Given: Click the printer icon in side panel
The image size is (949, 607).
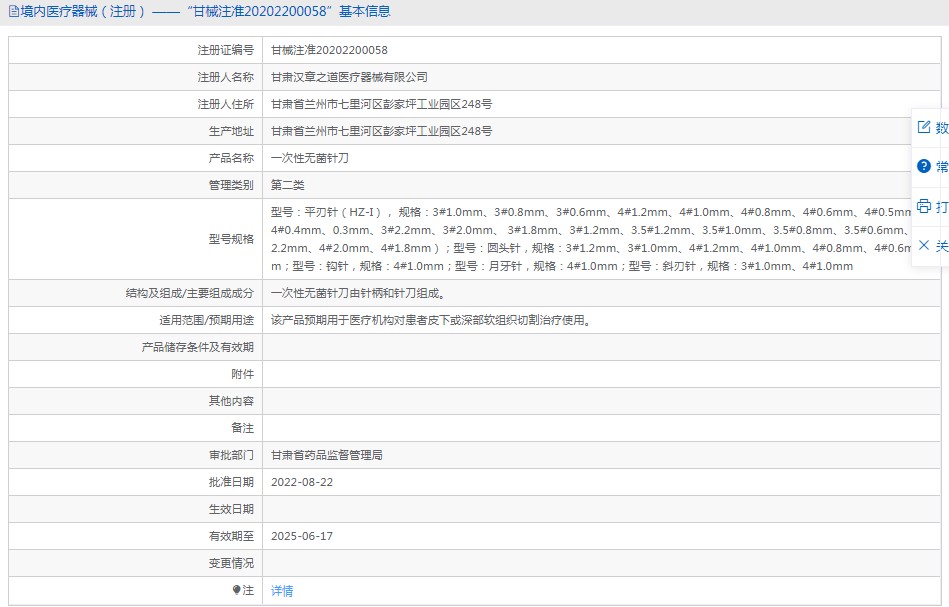Looking at the screenshot, I should (x=924, y=206).
